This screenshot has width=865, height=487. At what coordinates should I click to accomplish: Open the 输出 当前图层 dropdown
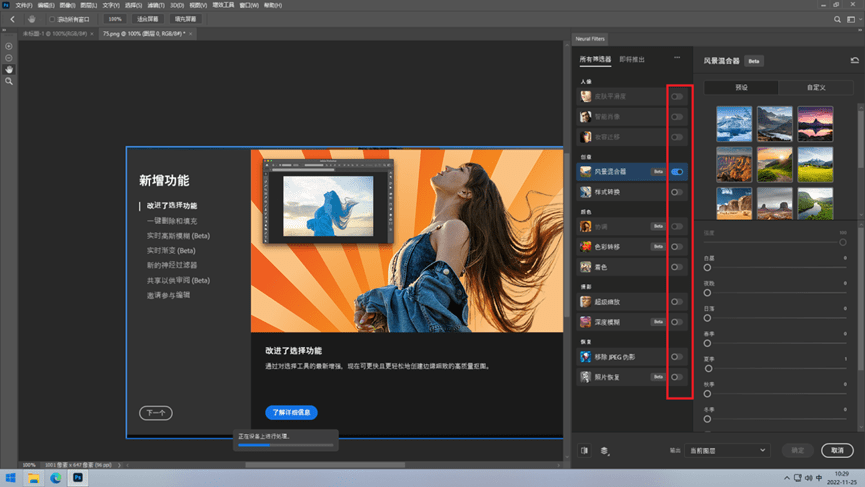(727, 450)
